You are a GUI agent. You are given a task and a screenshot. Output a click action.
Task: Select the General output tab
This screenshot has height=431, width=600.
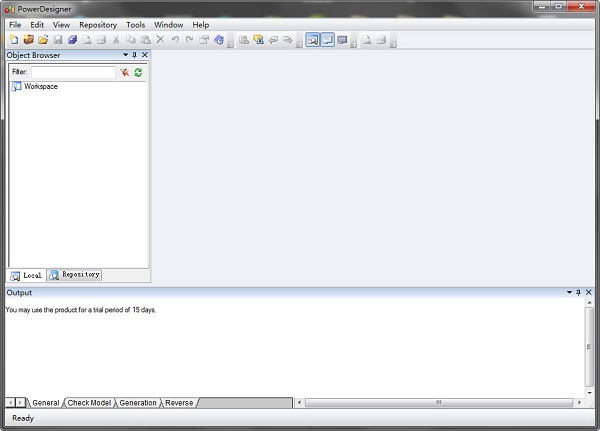[x=46, y=403]
